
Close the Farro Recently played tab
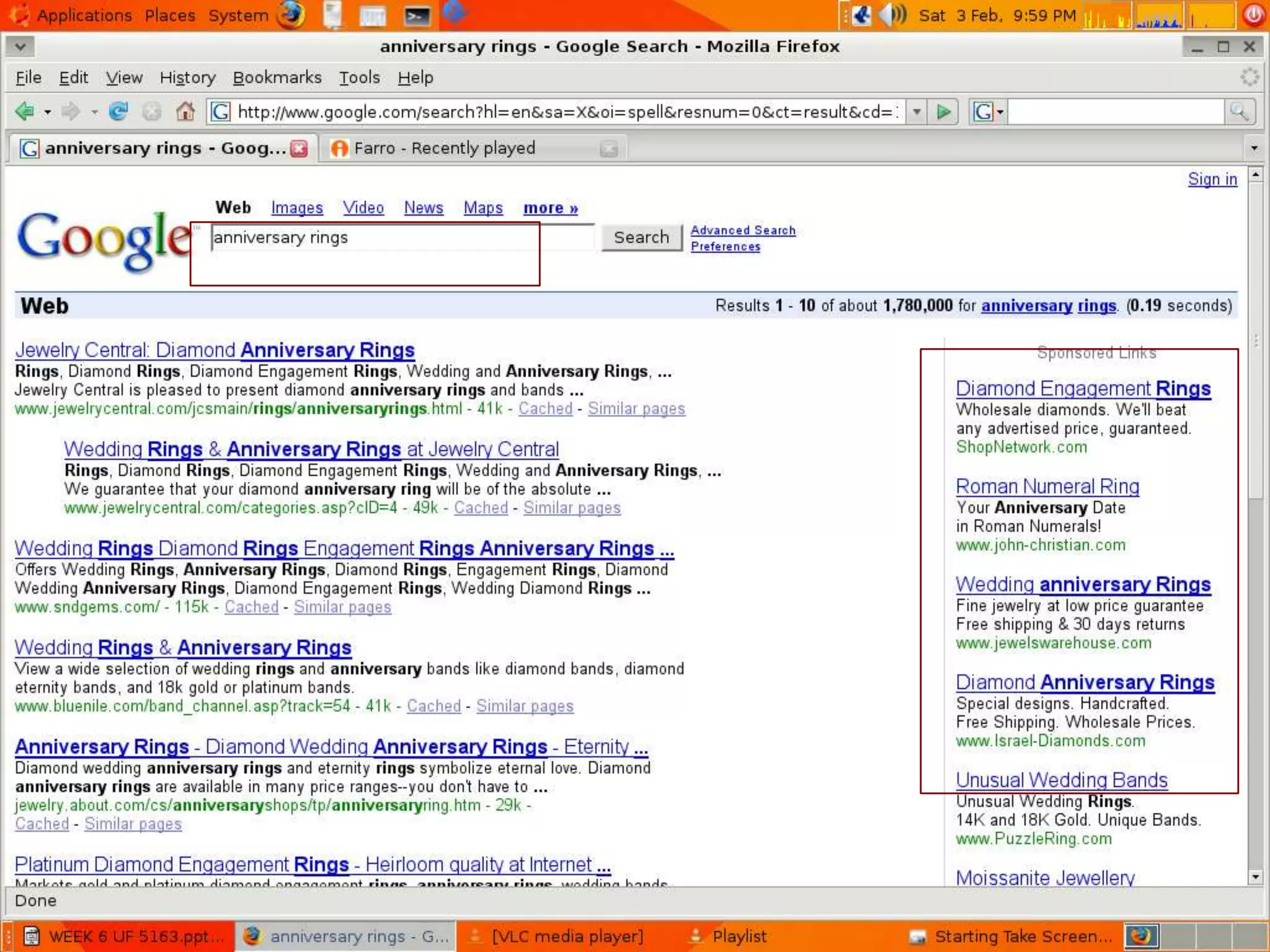(609, 148)
